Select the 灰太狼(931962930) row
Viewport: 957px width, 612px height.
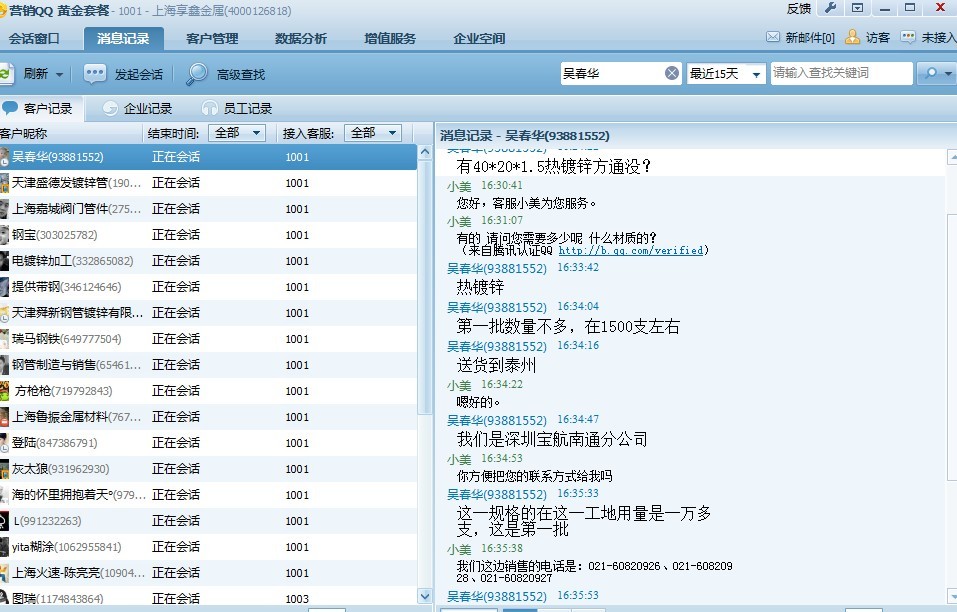click(x=208, y=469)
